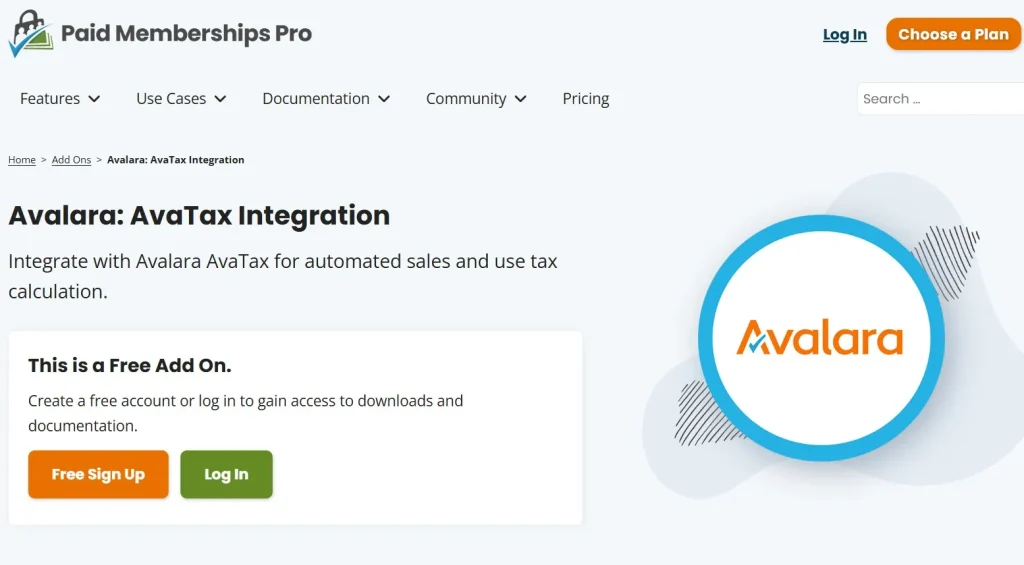Image resolution: width=1024 pixels, height=565 pixels.
Task: Focus the Search input field
Action: point(940,99)
